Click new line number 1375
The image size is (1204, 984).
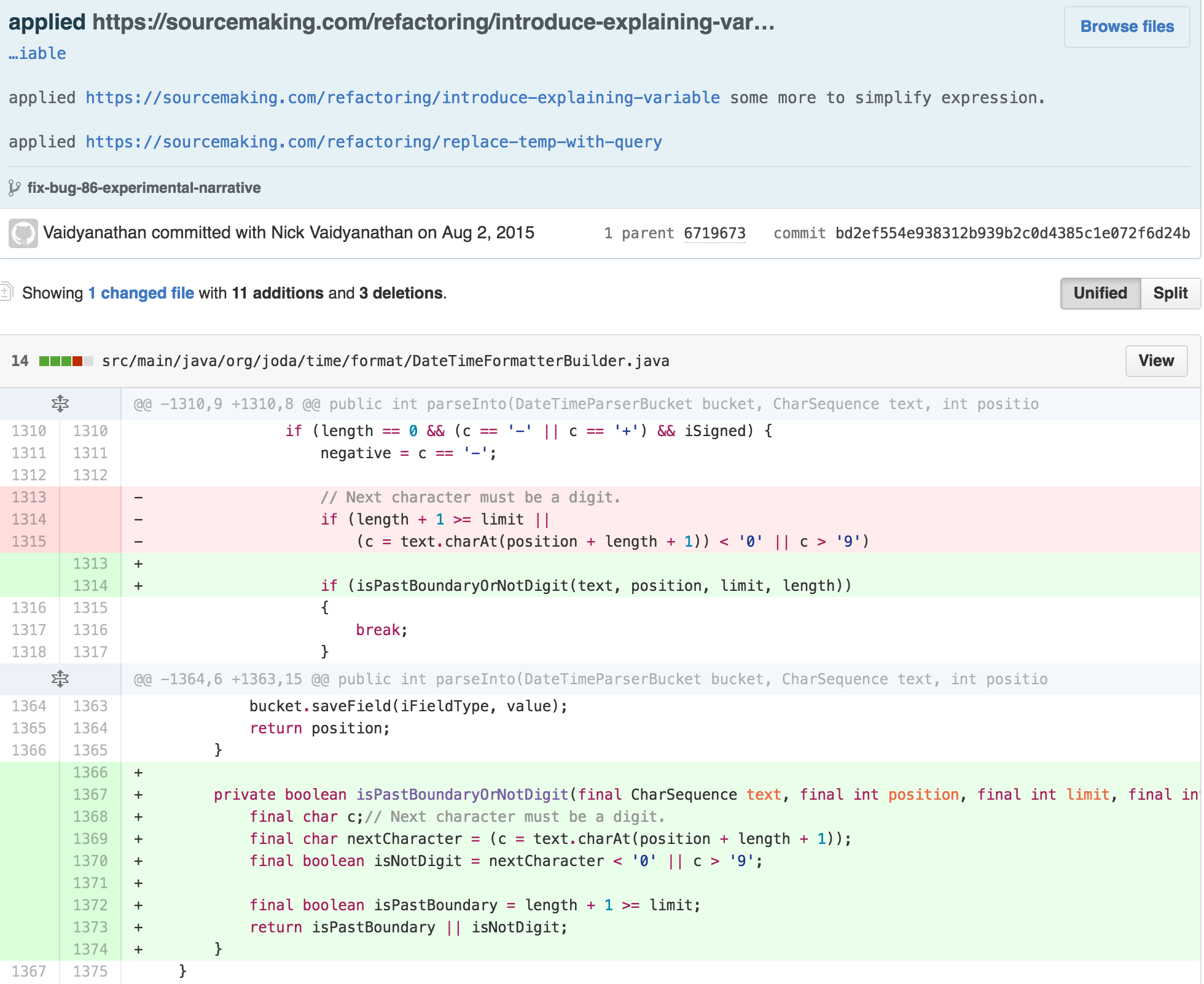[x=90, y=971]
